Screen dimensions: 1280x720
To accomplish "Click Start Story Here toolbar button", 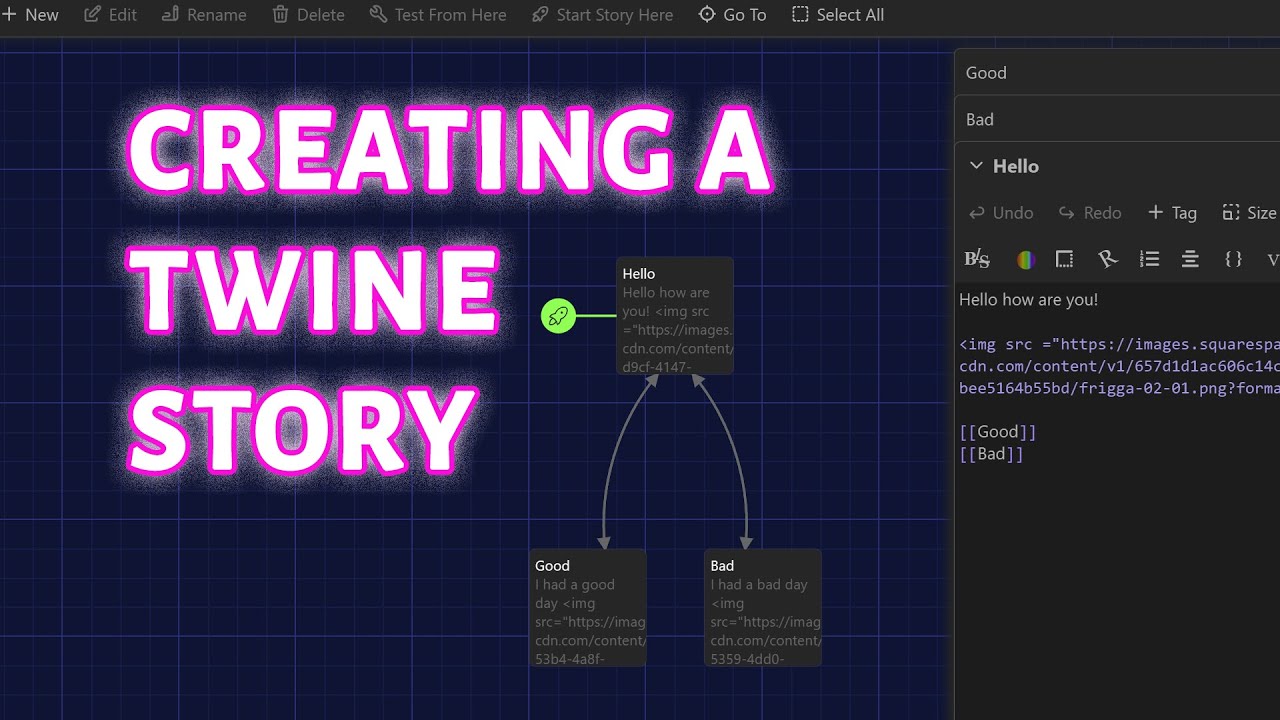I will click(601, 15).
